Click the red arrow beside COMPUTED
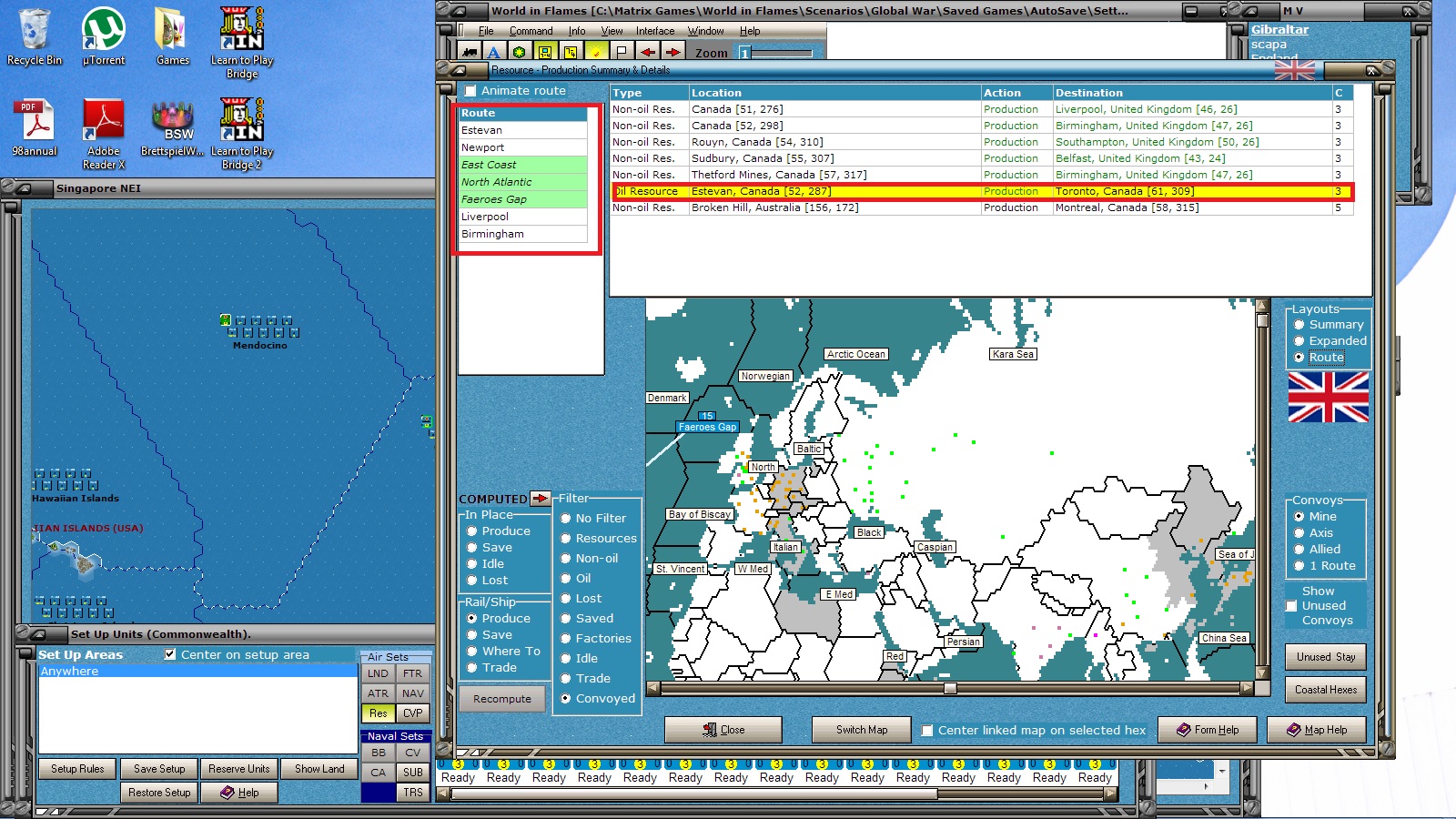The image size is (1456, 819). [x=541, y=499]
